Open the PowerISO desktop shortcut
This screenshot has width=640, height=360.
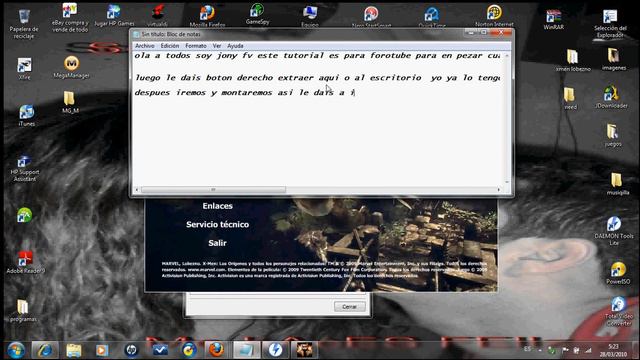618,273
